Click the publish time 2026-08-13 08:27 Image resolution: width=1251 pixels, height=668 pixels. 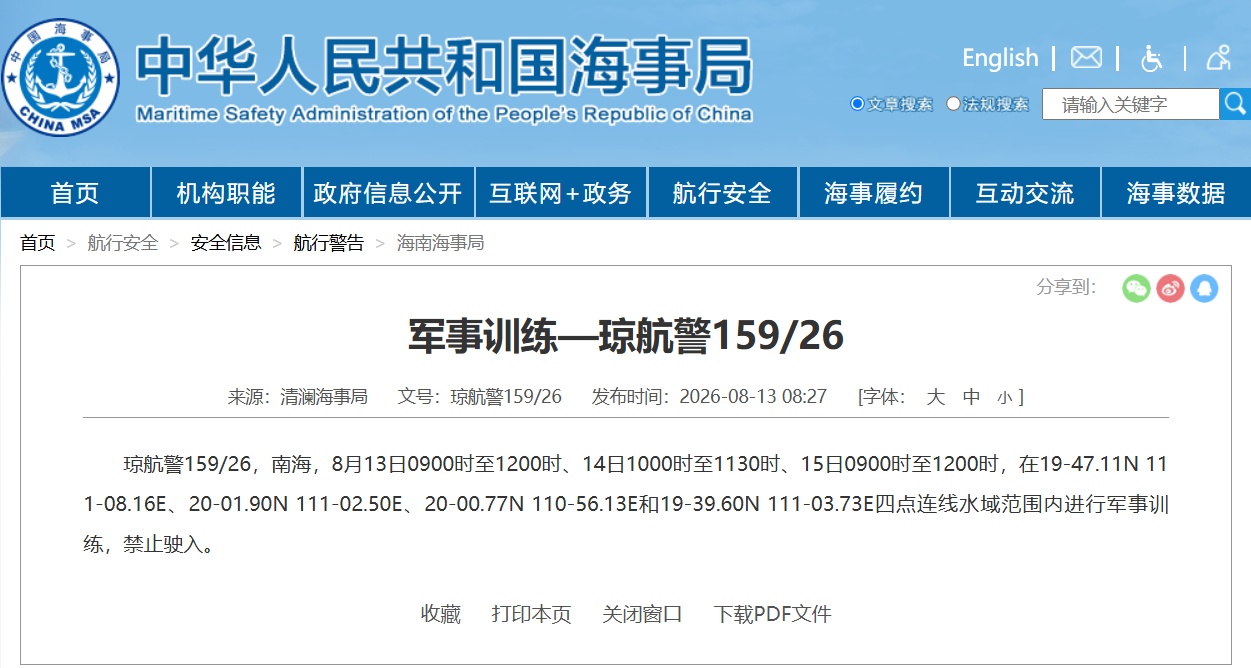pos(753,397)
